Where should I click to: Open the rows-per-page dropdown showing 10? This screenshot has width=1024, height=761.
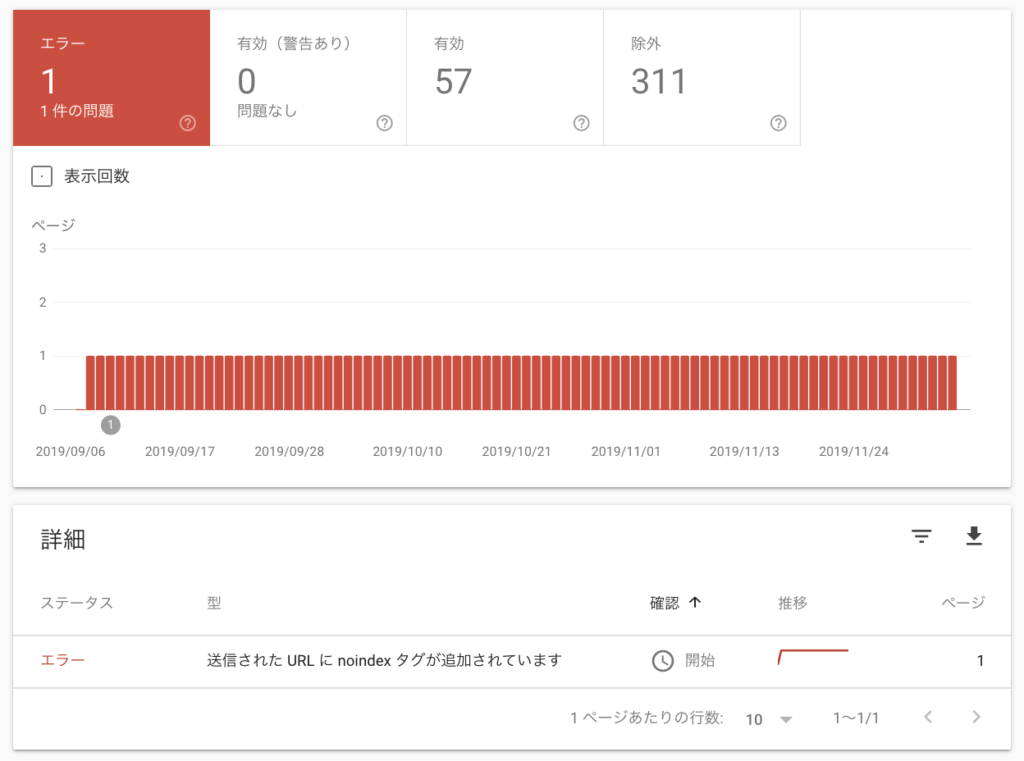coord(768,719)
